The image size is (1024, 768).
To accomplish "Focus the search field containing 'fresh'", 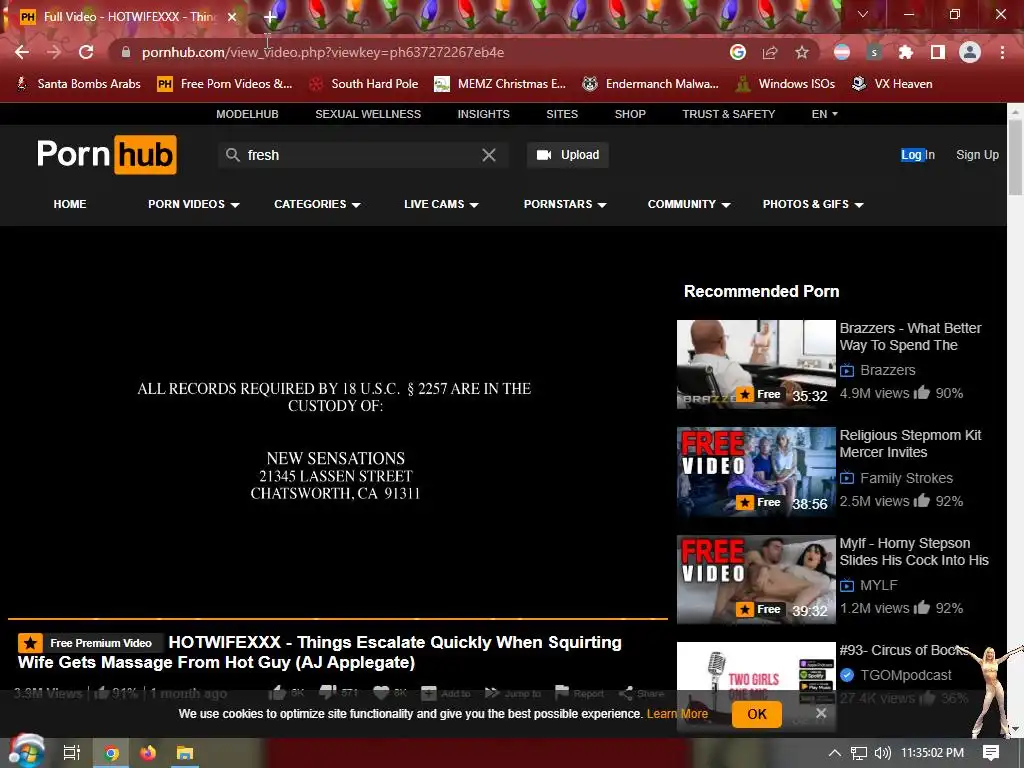I will tap(362, 155).
